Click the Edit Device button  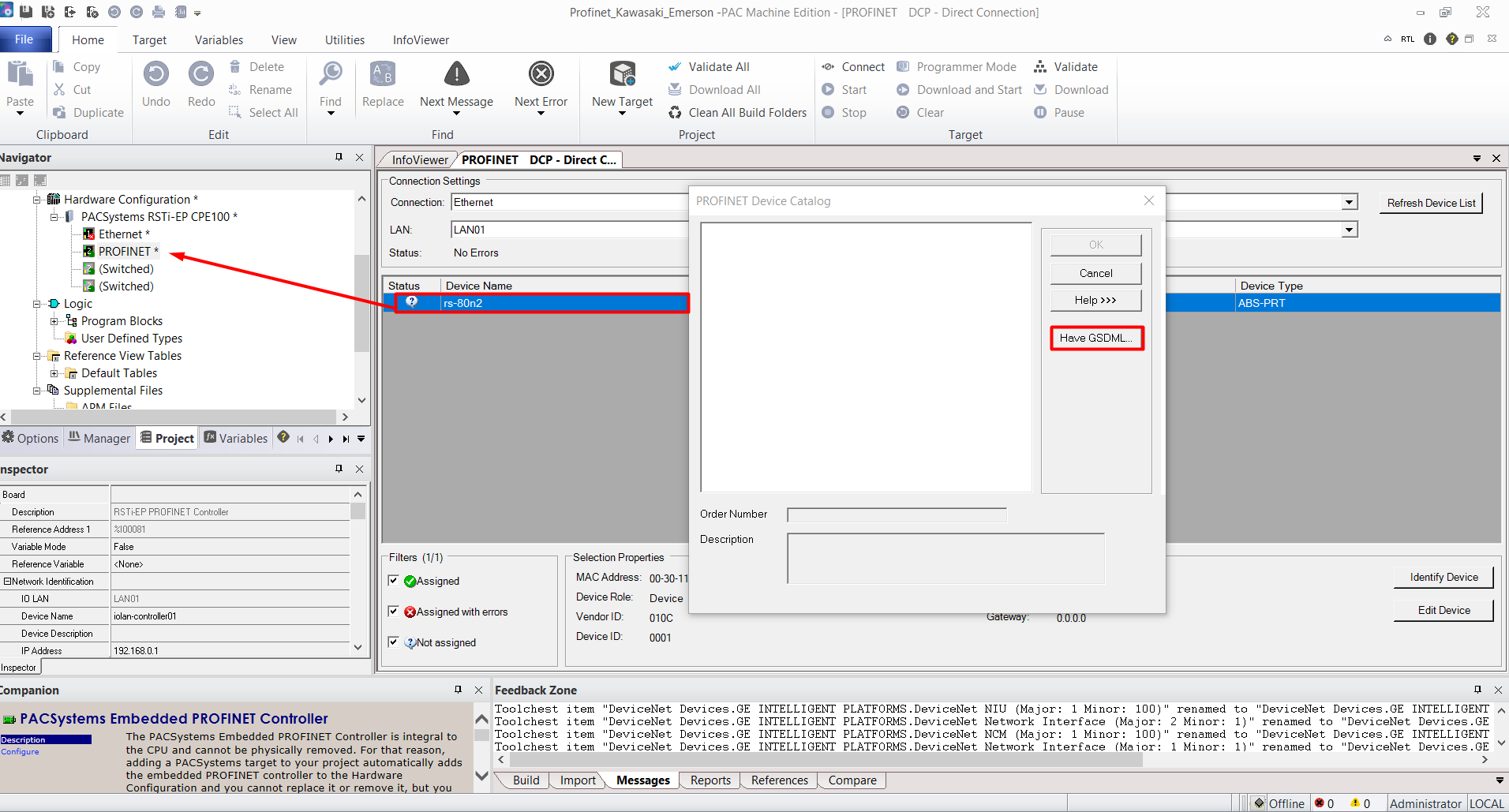pos(1443,610)
